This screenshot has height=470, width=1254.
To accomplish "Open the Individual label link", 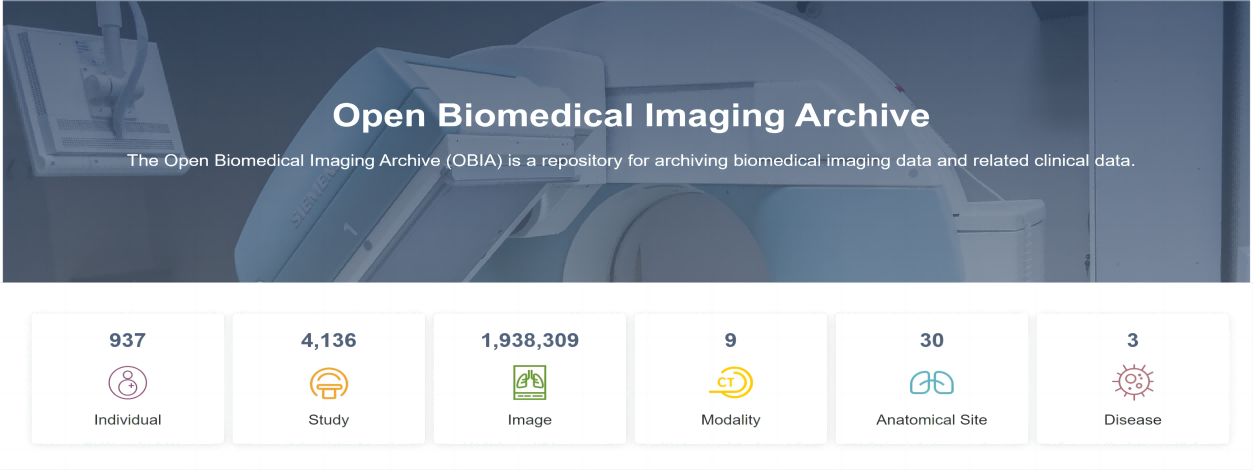I will (128, 420).
